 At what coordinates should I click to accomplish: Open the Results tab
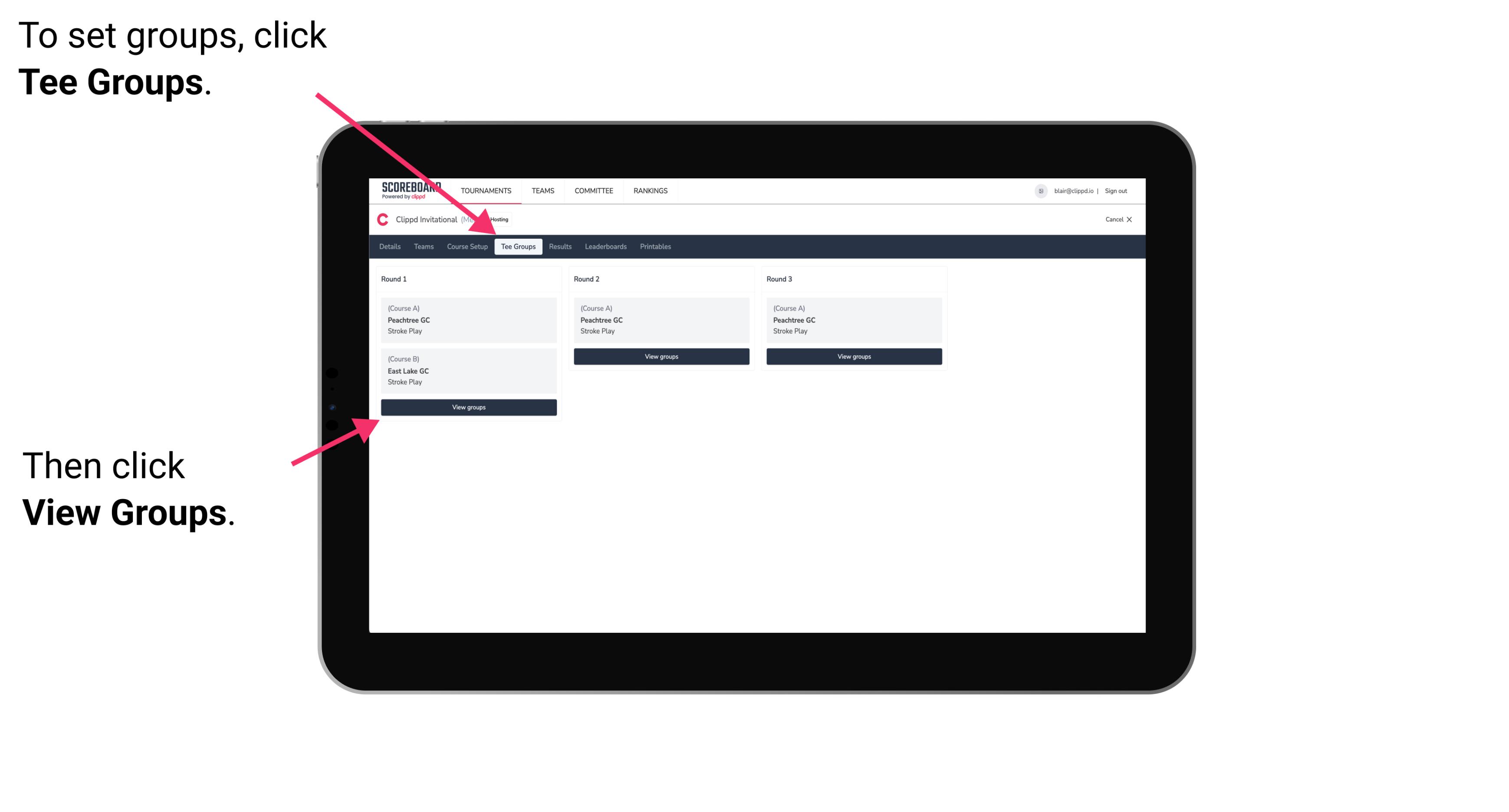click(x=559, y=247)
